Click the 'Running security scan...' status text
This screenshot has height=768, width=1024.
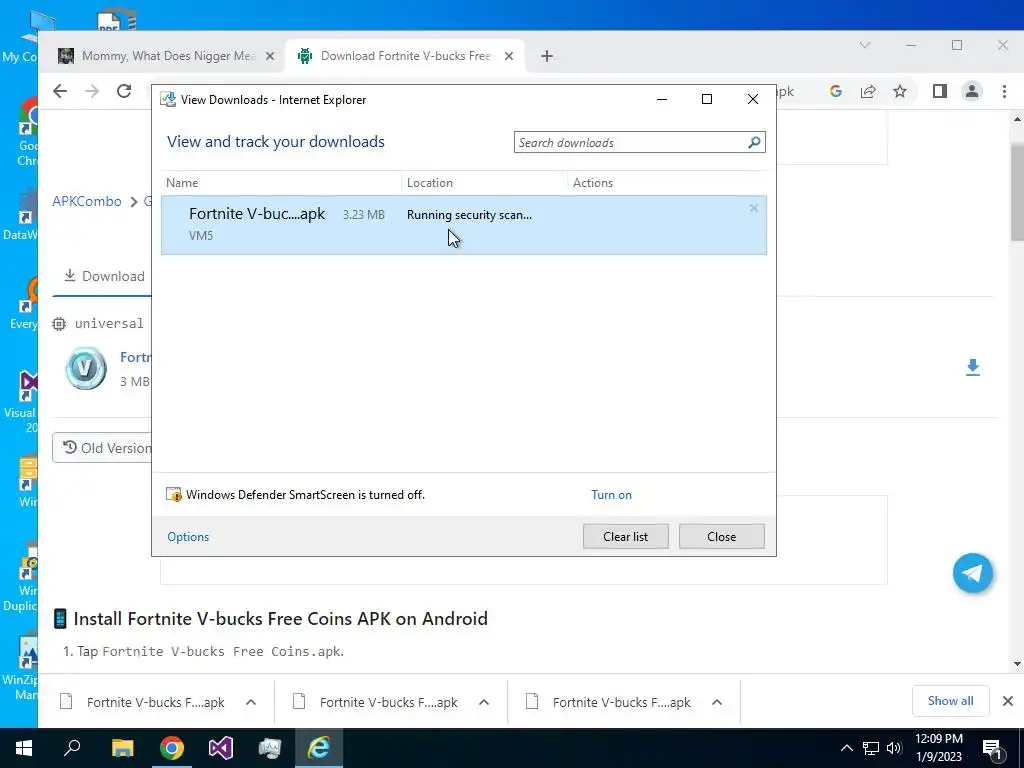469,215
